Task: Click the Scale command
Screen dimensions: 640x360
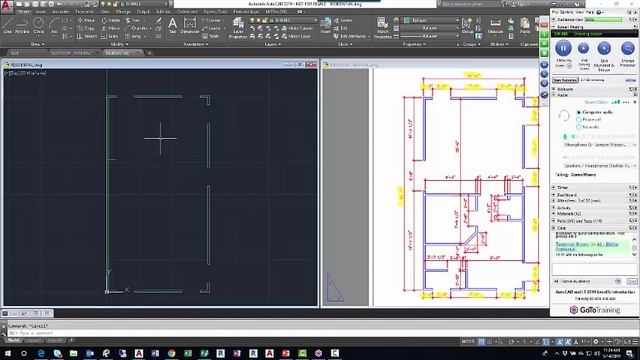Action: pos(111,36)
